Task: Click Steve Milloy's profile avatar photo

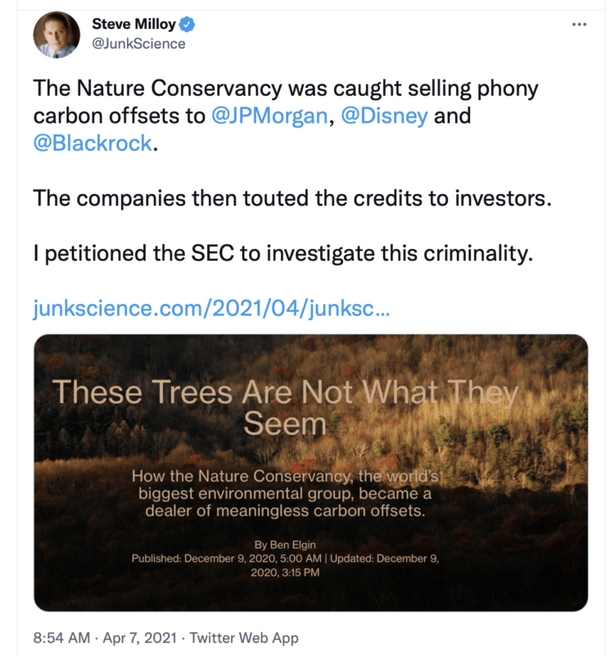Action: tap(56, 35)
